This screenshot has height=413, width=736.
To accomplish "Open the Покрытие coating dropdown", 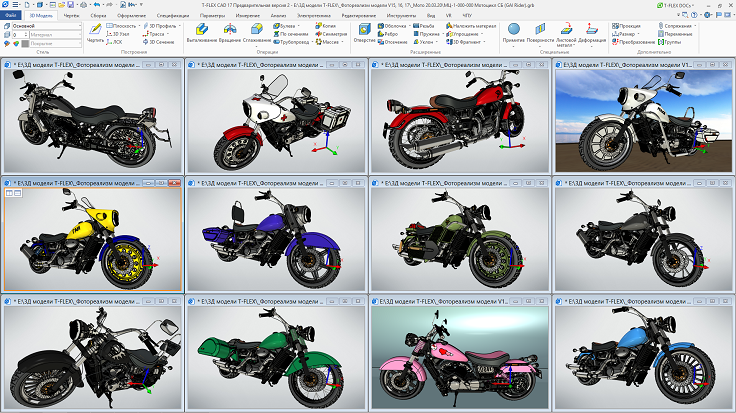I will pyautogui.click(x=55, y=44).
